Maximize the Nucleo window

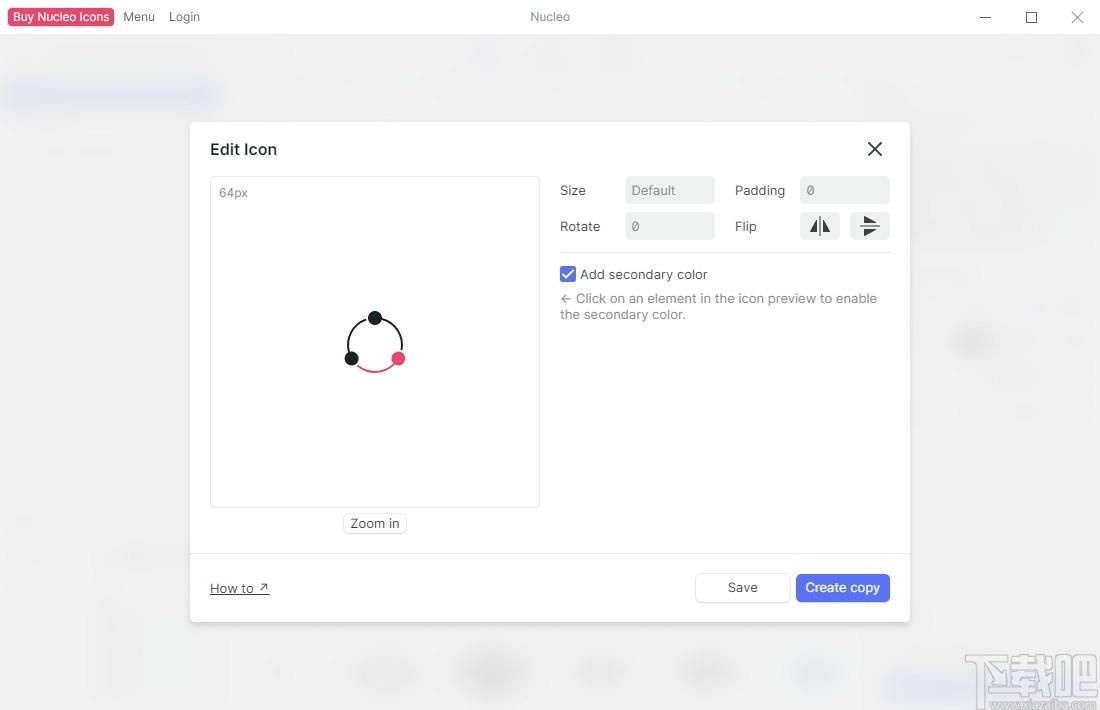click(x=1031, y=17)
